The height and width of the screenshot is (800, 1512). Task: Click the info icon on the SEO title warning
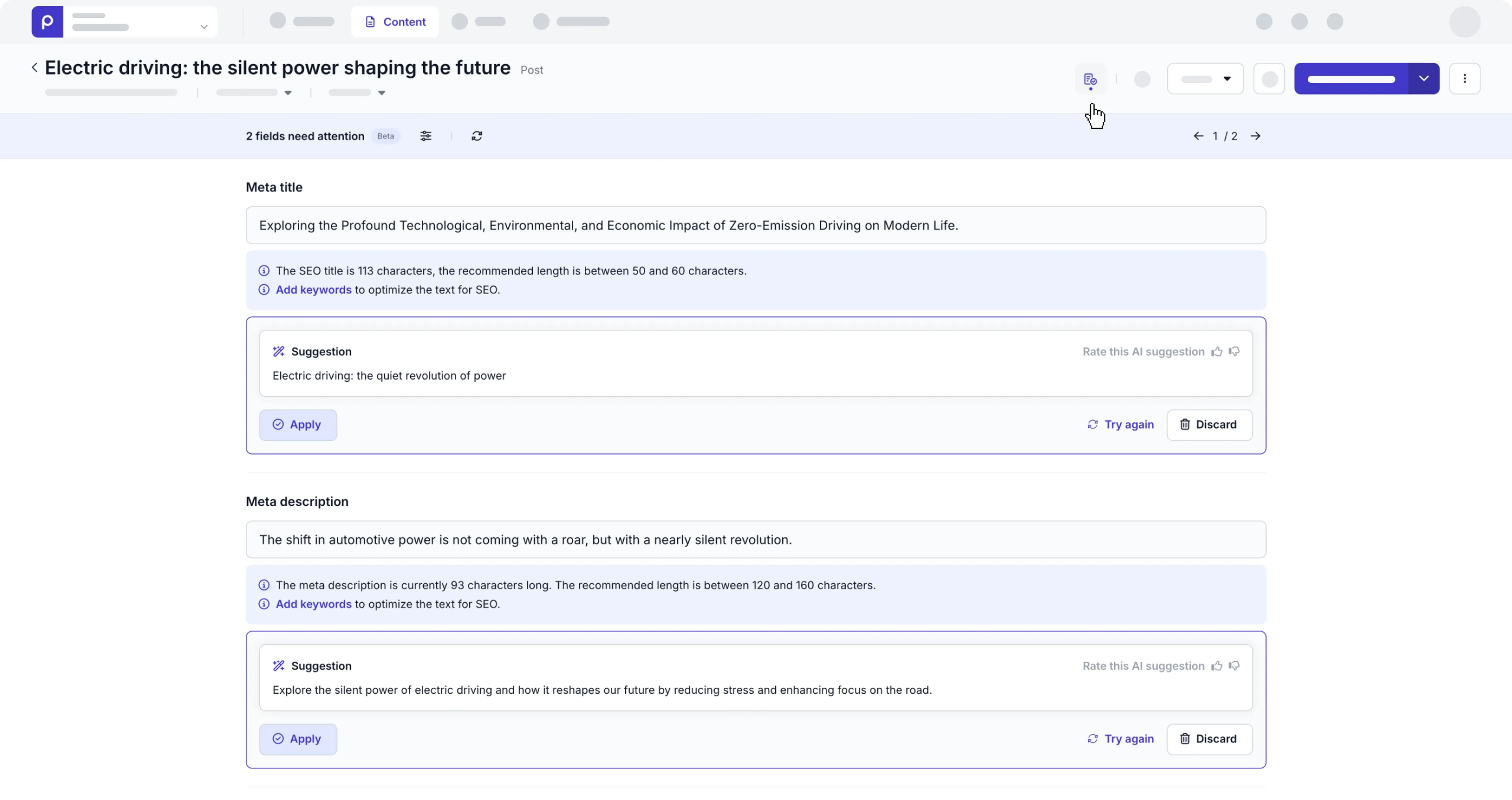263,271
